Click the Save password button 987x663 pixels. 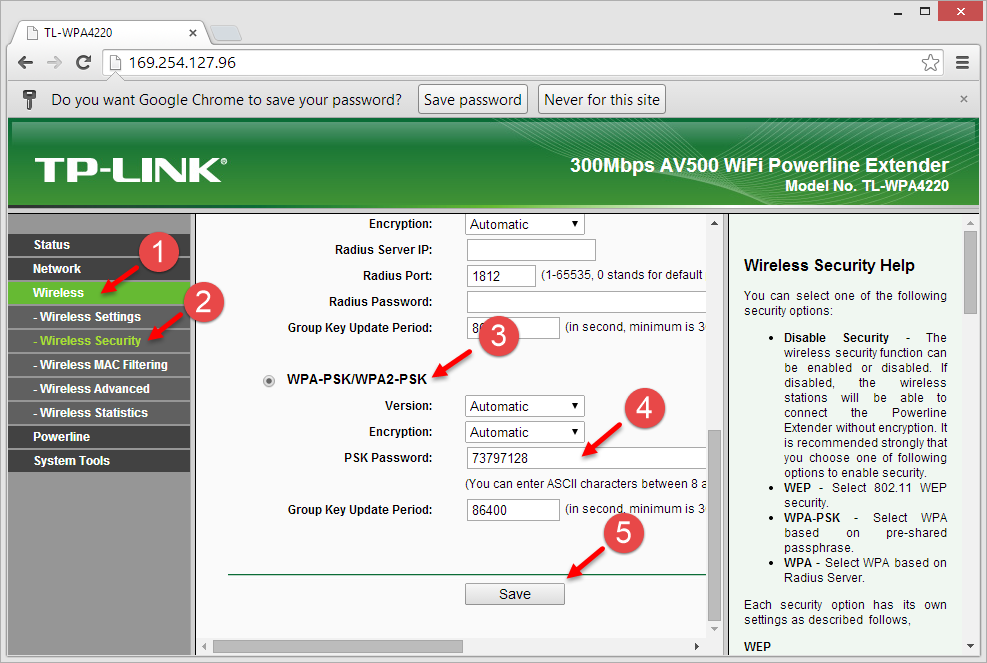point(473,99)
